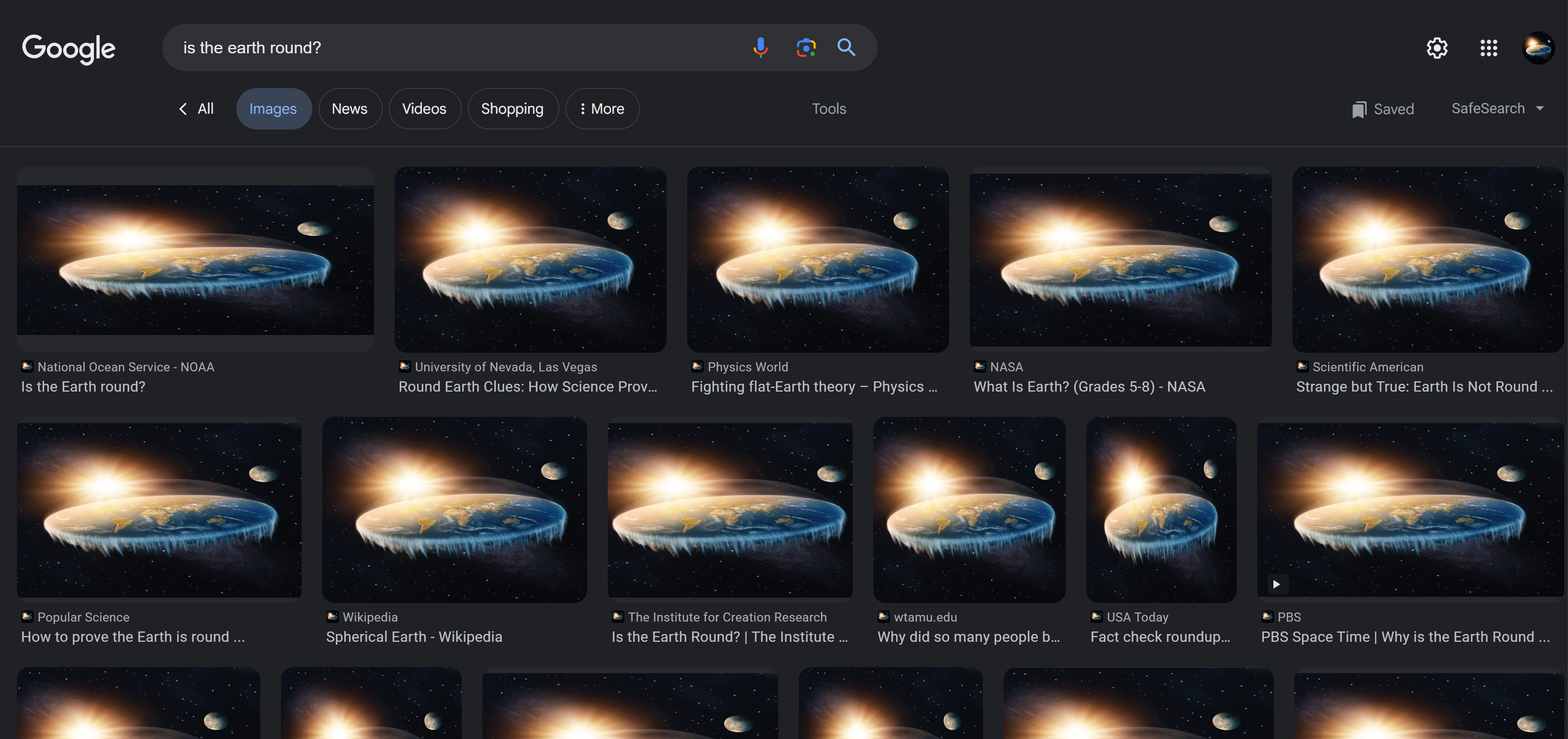1568x739 pixels.
Task: Open the Tools options
Action: tap(828, 109)
